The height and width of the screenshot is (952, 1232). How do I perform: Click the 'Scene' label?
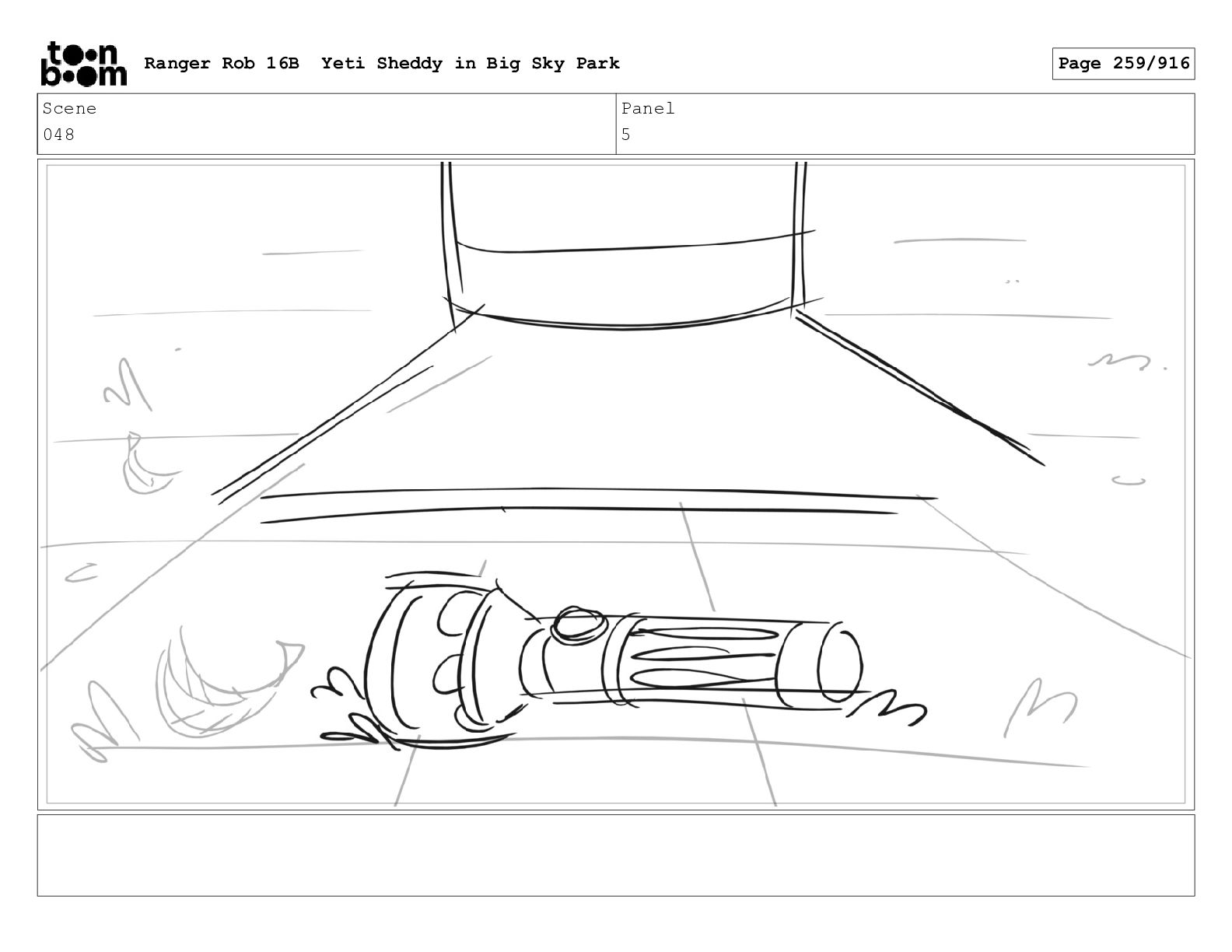tap(69, 109)
